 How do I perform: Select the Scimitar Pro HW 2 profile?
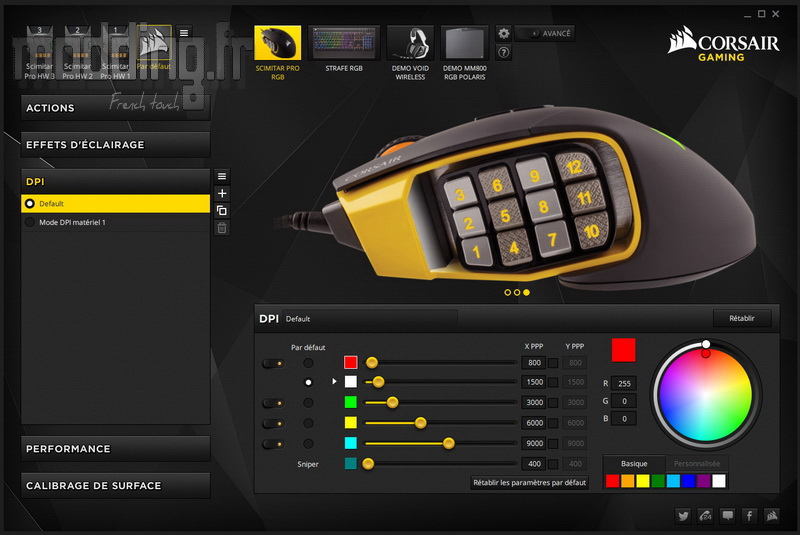point(77,53)
